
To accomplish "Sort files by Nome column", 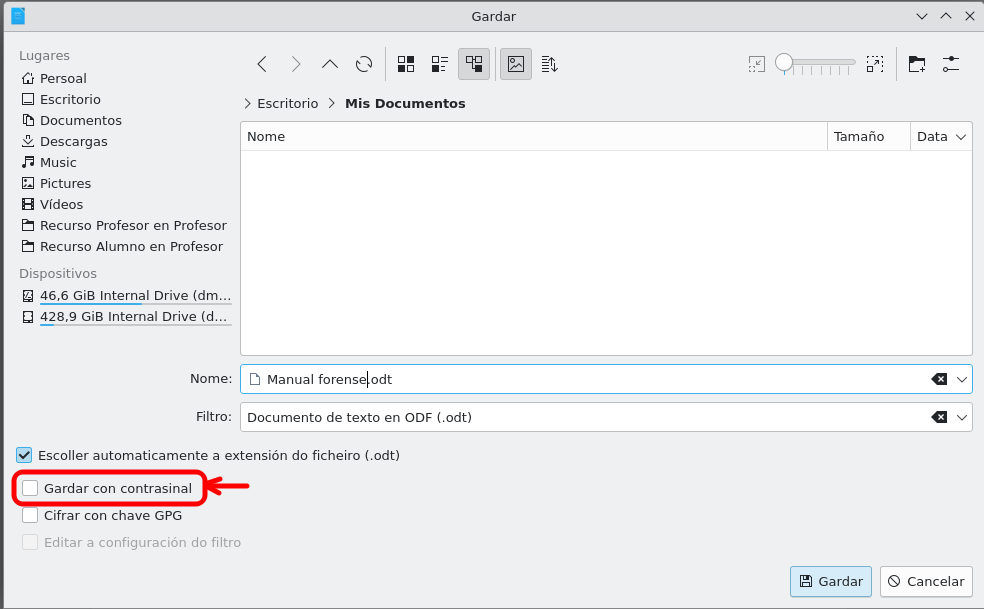I will [533, 136].
